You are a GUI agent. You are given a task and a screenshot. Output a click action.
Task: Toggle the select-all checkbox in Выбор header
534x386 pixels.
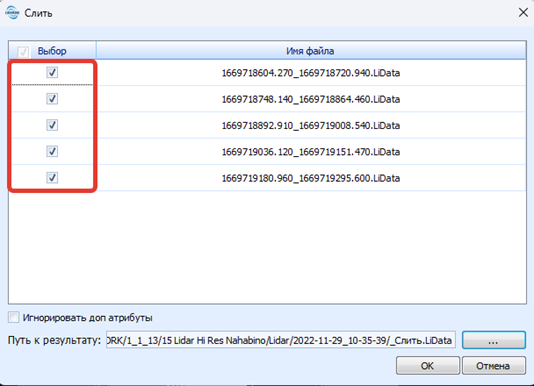(23, 51)
